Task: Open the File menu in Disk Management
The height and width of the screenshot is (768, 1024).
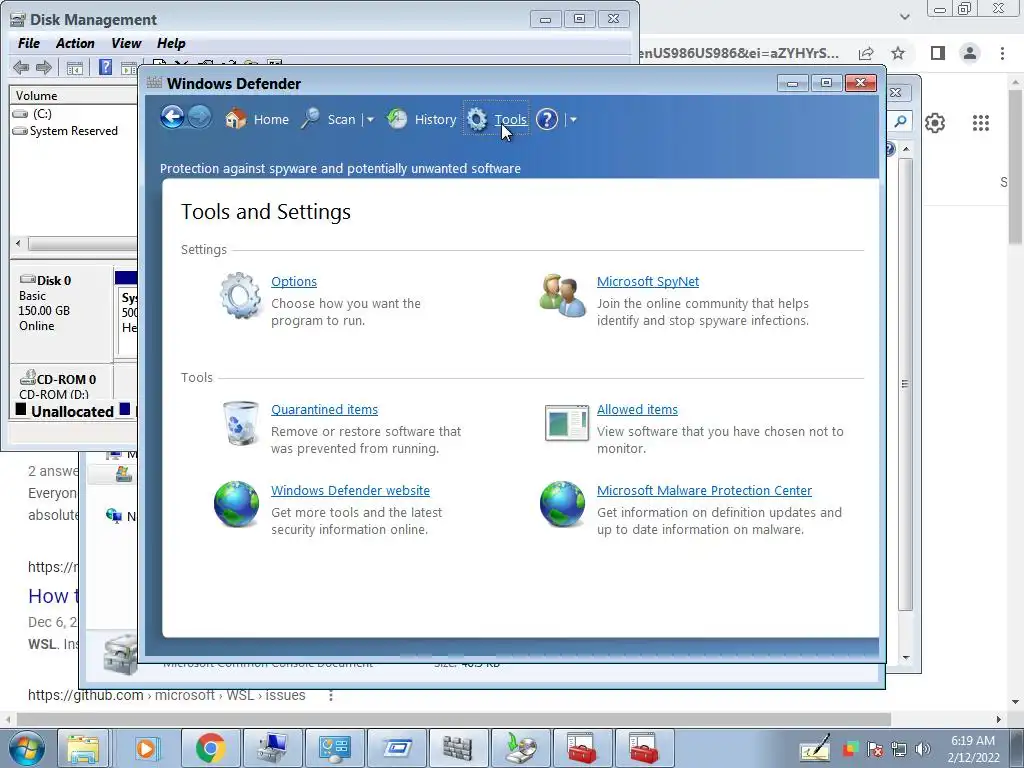Action: click(29, 43)
